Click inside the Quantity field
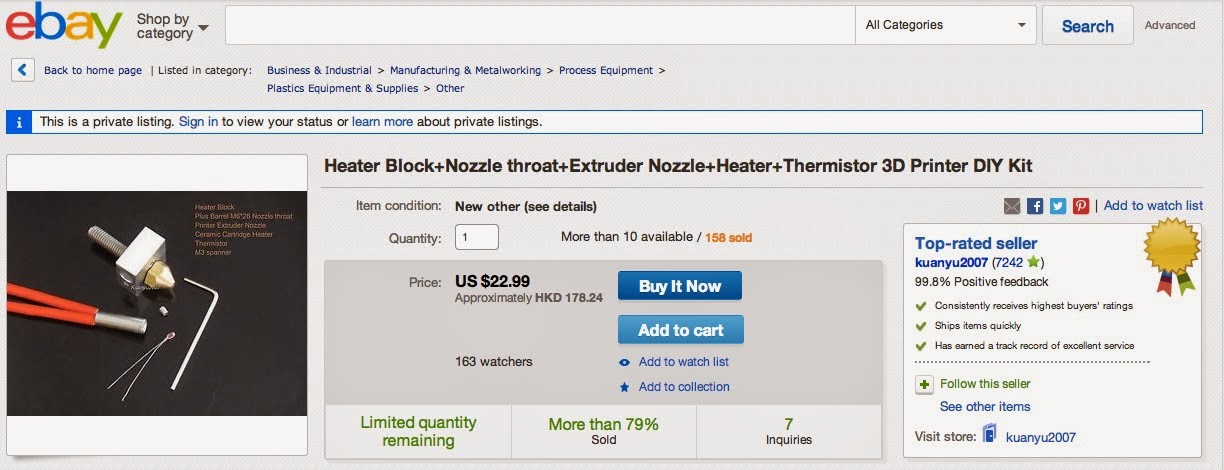1224x470 pixels. pos(476,238)
